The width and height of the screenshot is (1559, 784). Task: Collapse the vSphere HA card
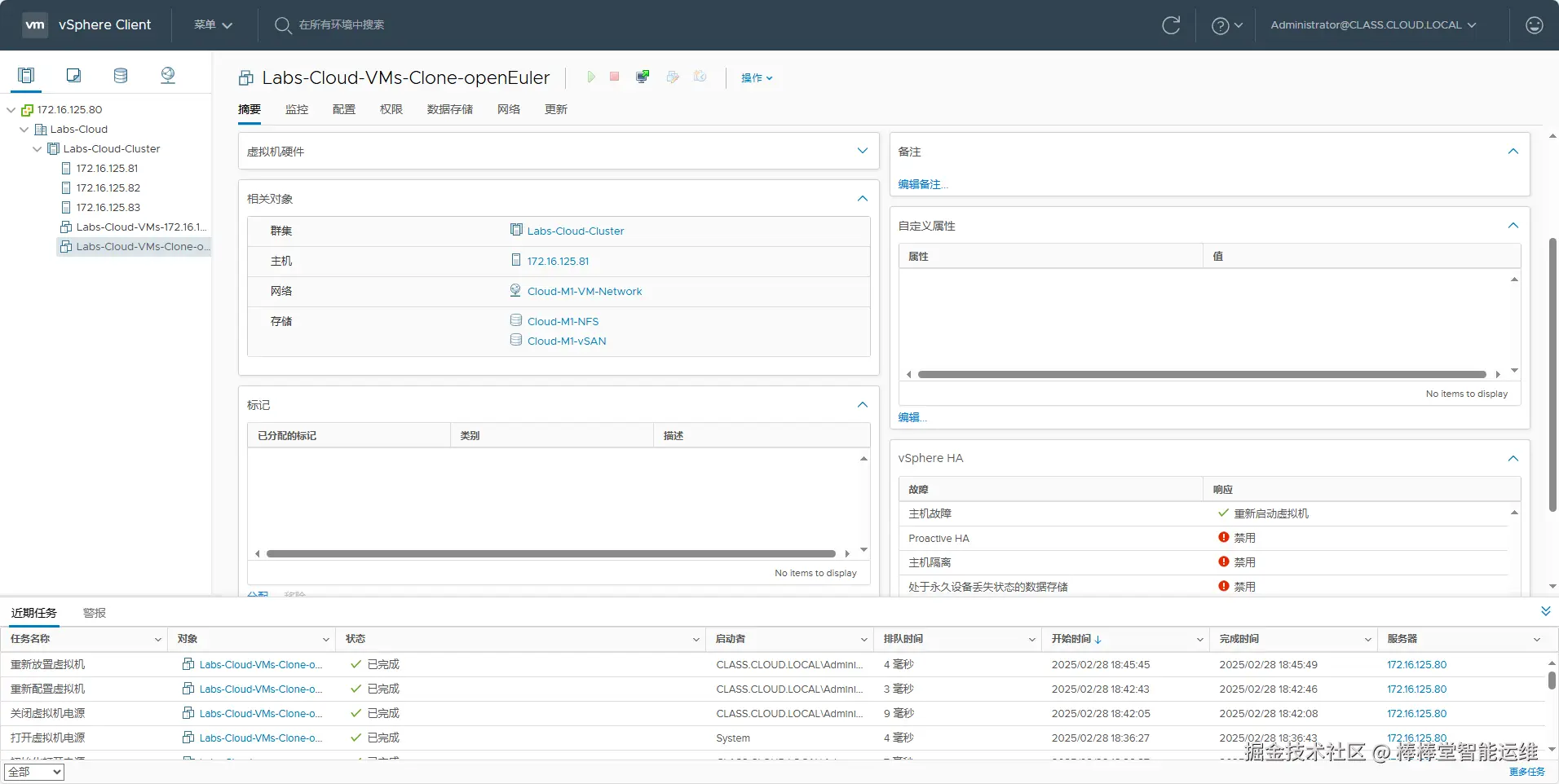pos(1513,458)
